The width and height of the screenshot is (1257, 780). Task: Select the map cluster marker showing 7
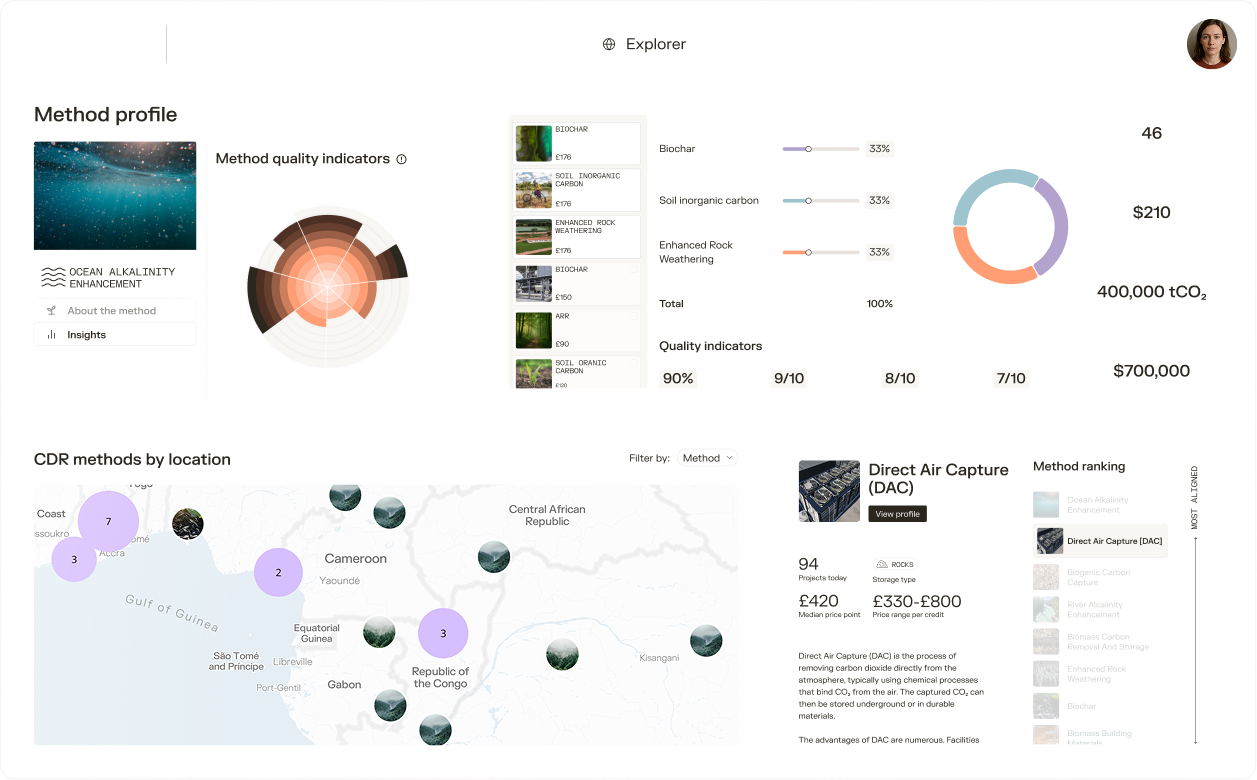pyautogui.click(x=108, y=521)
